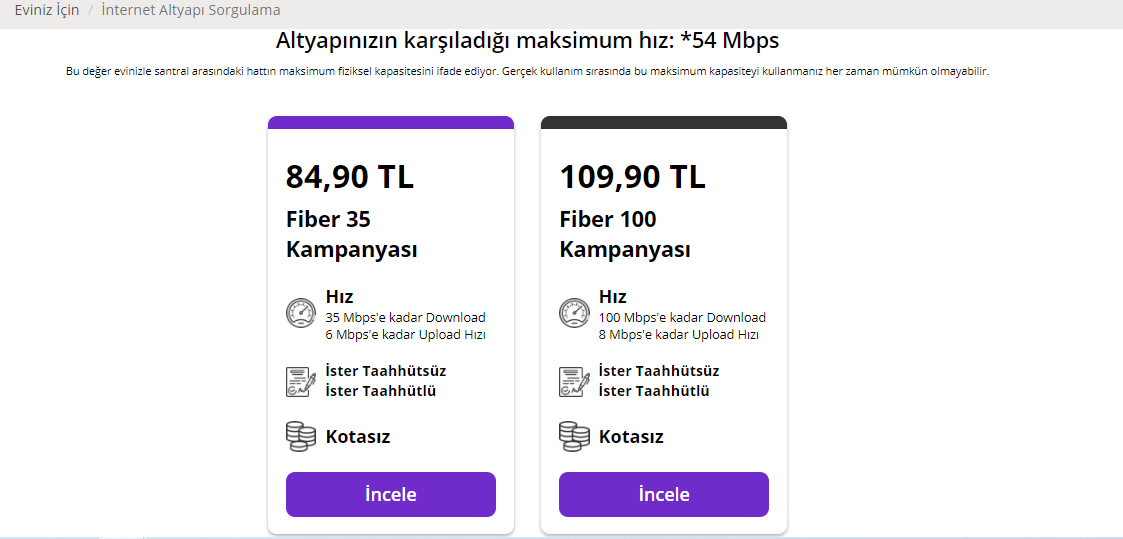Image resolution: width=1123 pixels, height=539 pixels.
Task: Click the Kotasız label in Fiber 35 card
Action: 358,437
